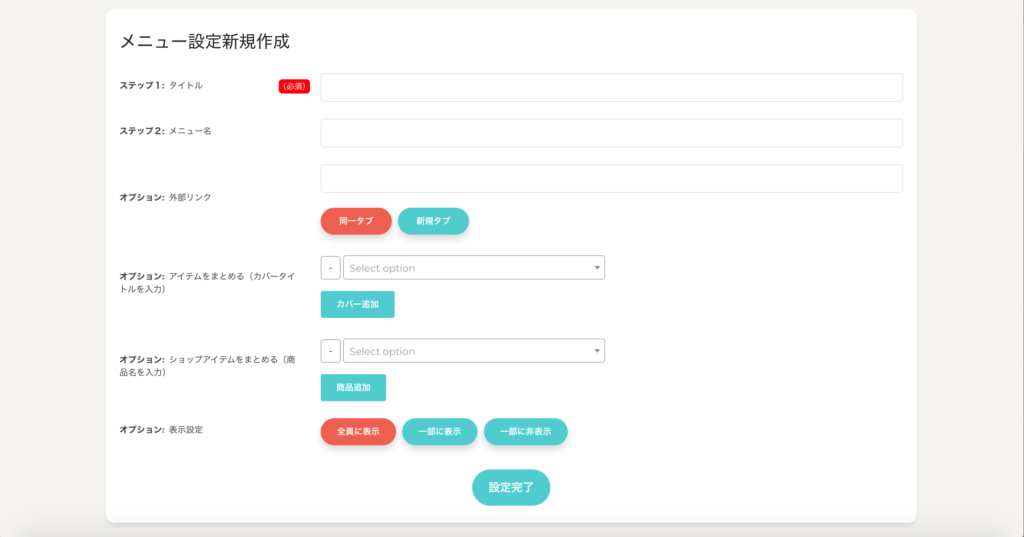Select the 同一タブ link option

(x=356, y=221)
